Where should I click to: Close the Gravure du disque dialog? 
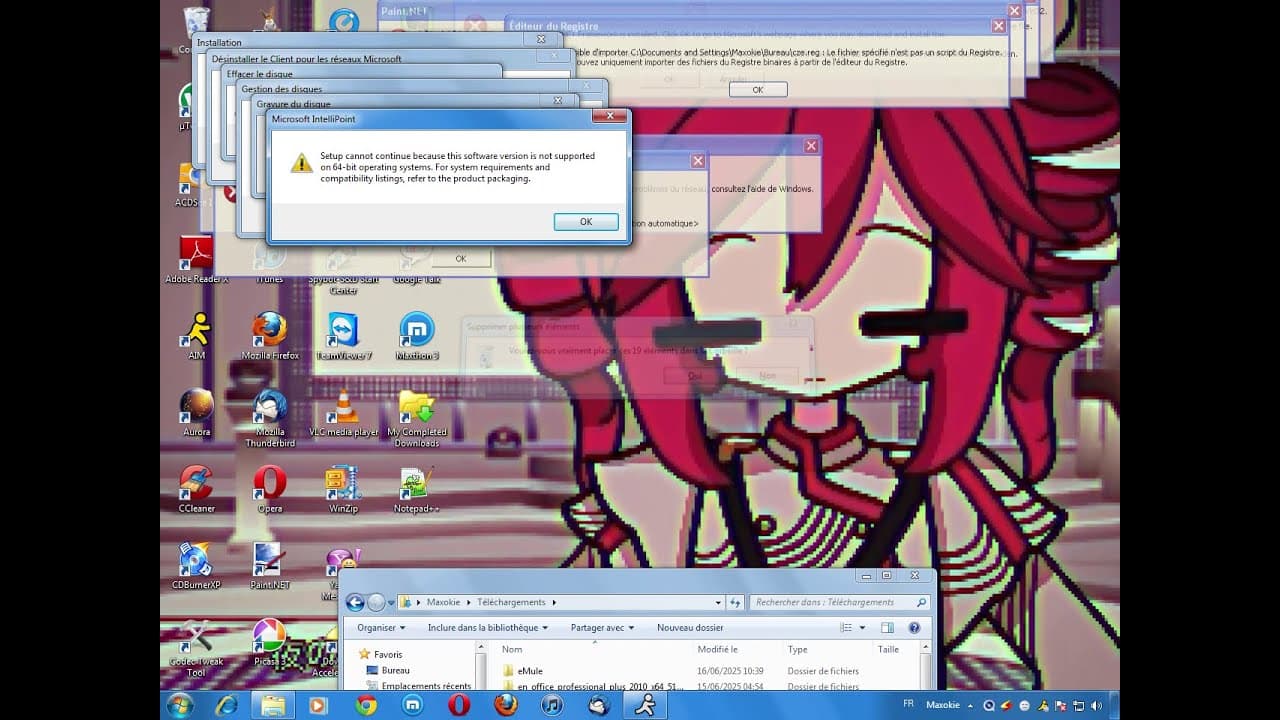point(558,100)
